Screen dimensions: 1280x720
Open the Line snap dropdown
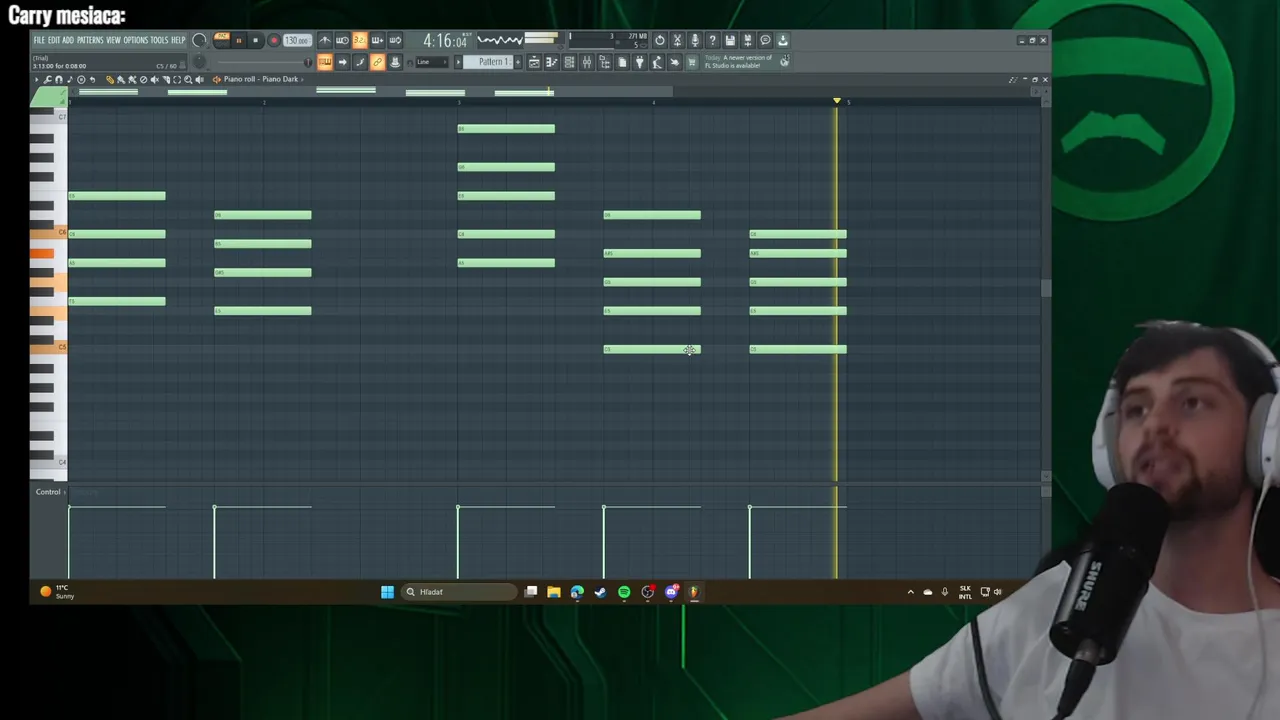pos(432,62)
